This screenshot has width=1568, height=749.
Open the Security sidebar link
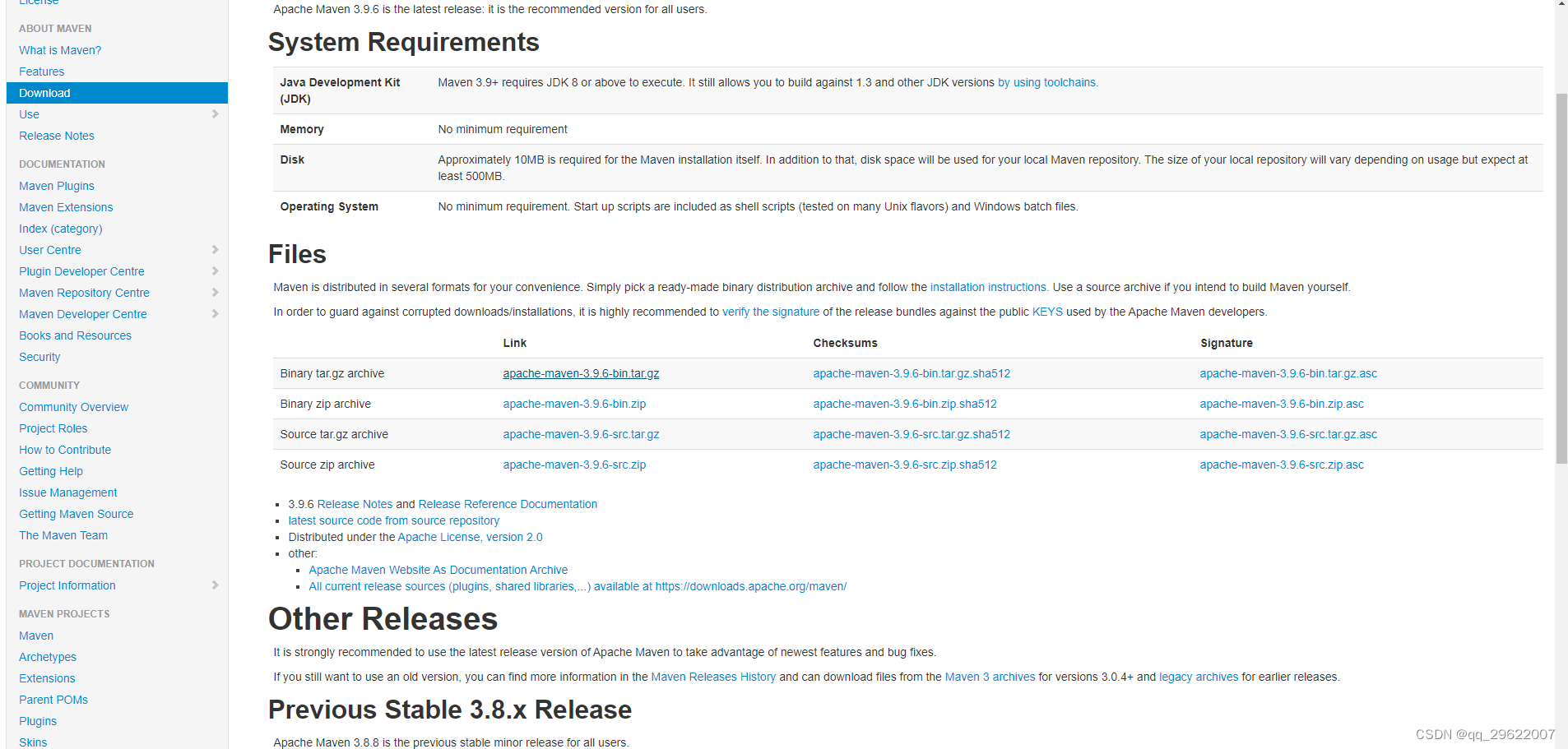(x=39, y=357)
